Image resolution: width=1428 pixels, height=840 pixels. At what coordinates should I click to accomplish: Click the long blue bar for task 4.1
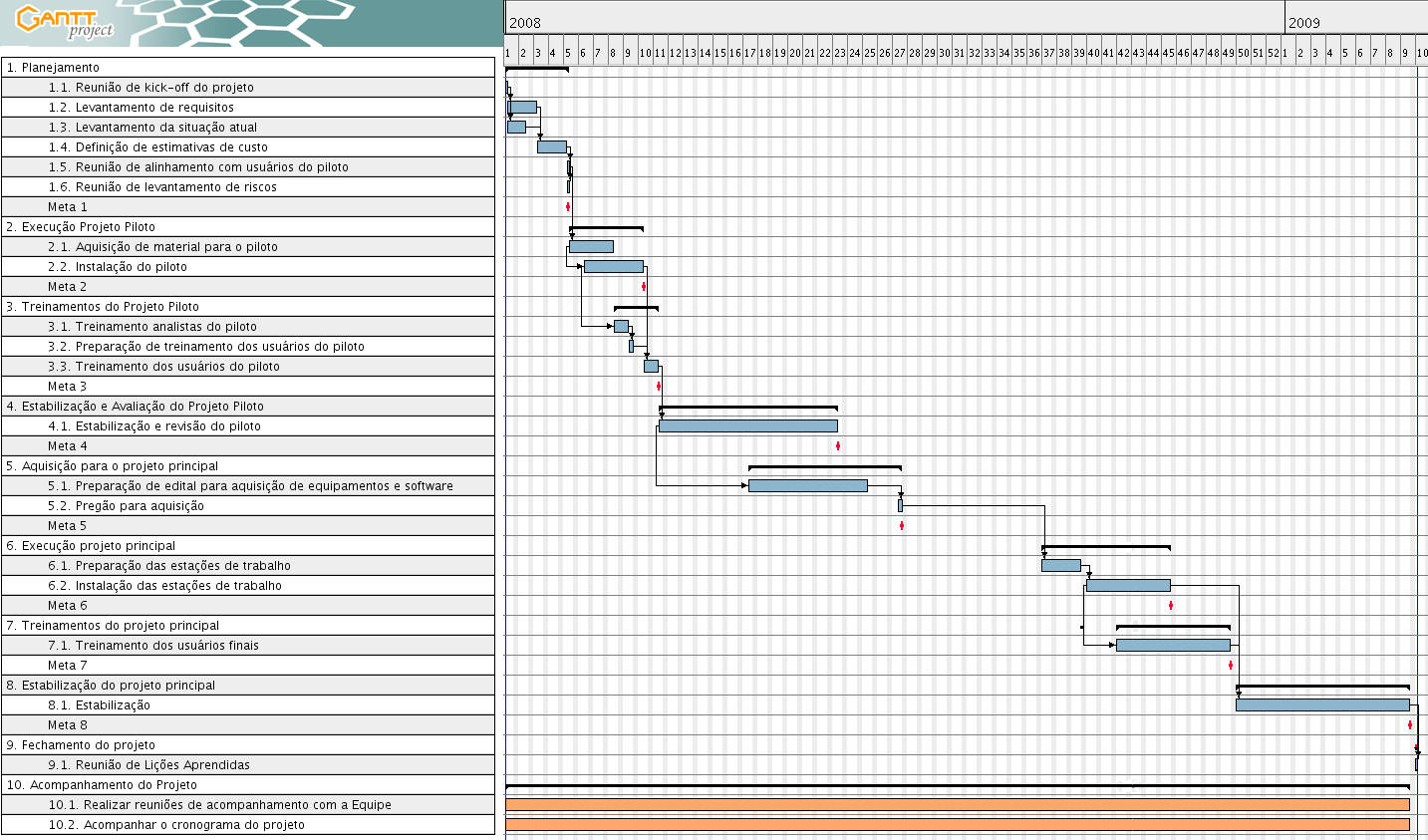click(748, 426)
